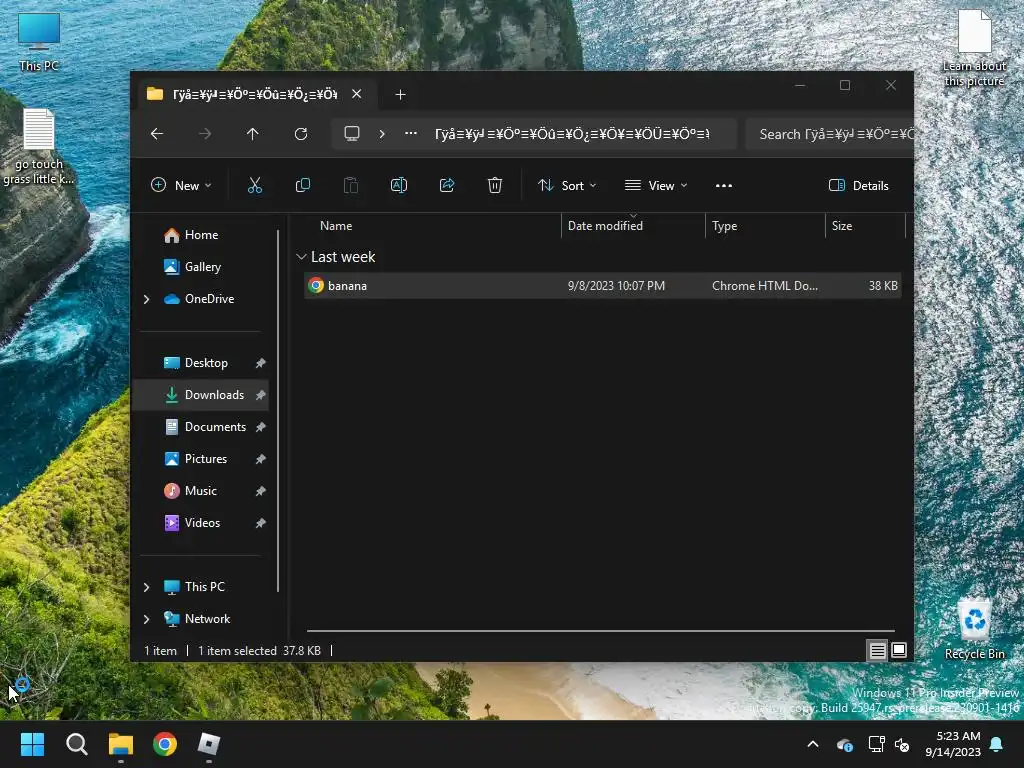Image resolution: width=1024 pixels, height=768 pixels.
Task: Select the Recycle Bin desktop icon
Action: [x=974, y=630]
